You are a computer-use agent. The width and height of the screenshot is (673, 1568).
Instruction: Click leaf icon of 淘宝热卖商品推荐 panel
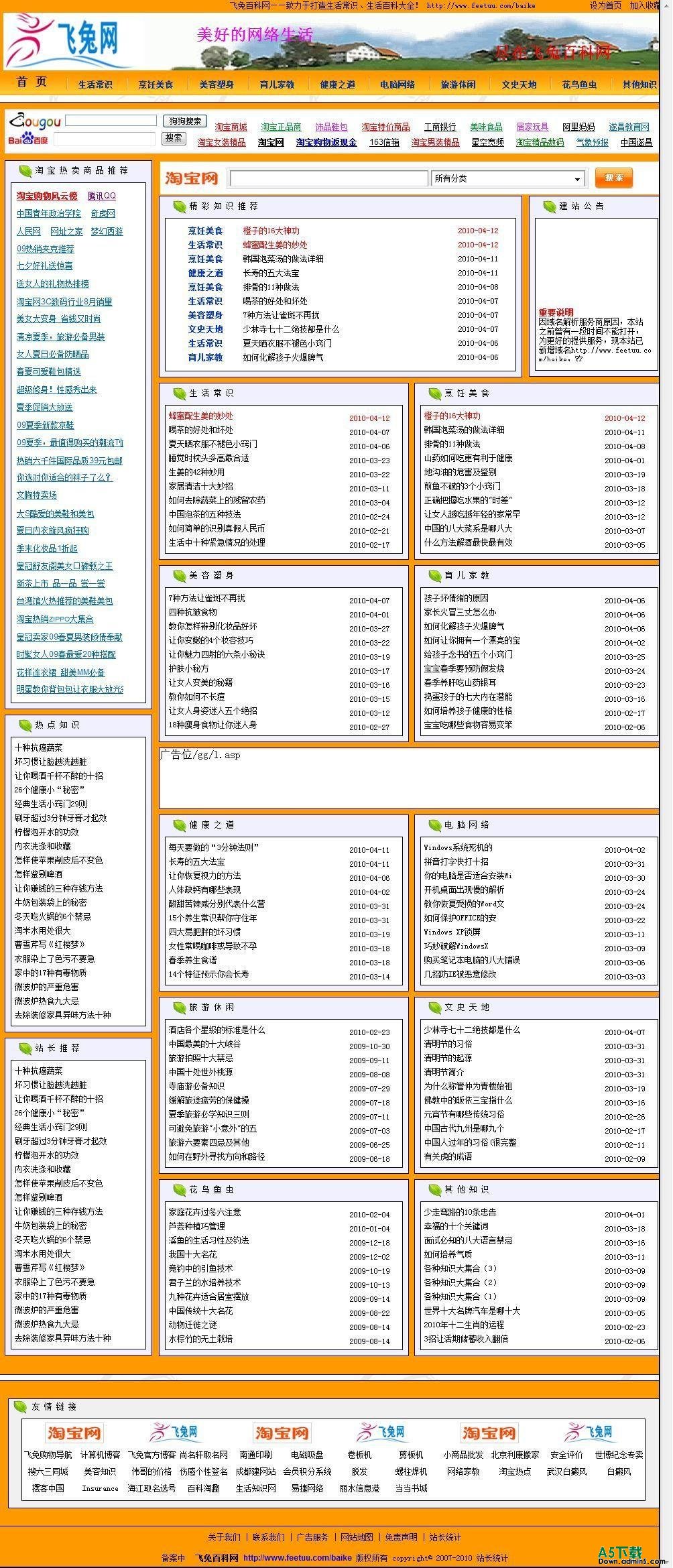[x=25, y=171]
